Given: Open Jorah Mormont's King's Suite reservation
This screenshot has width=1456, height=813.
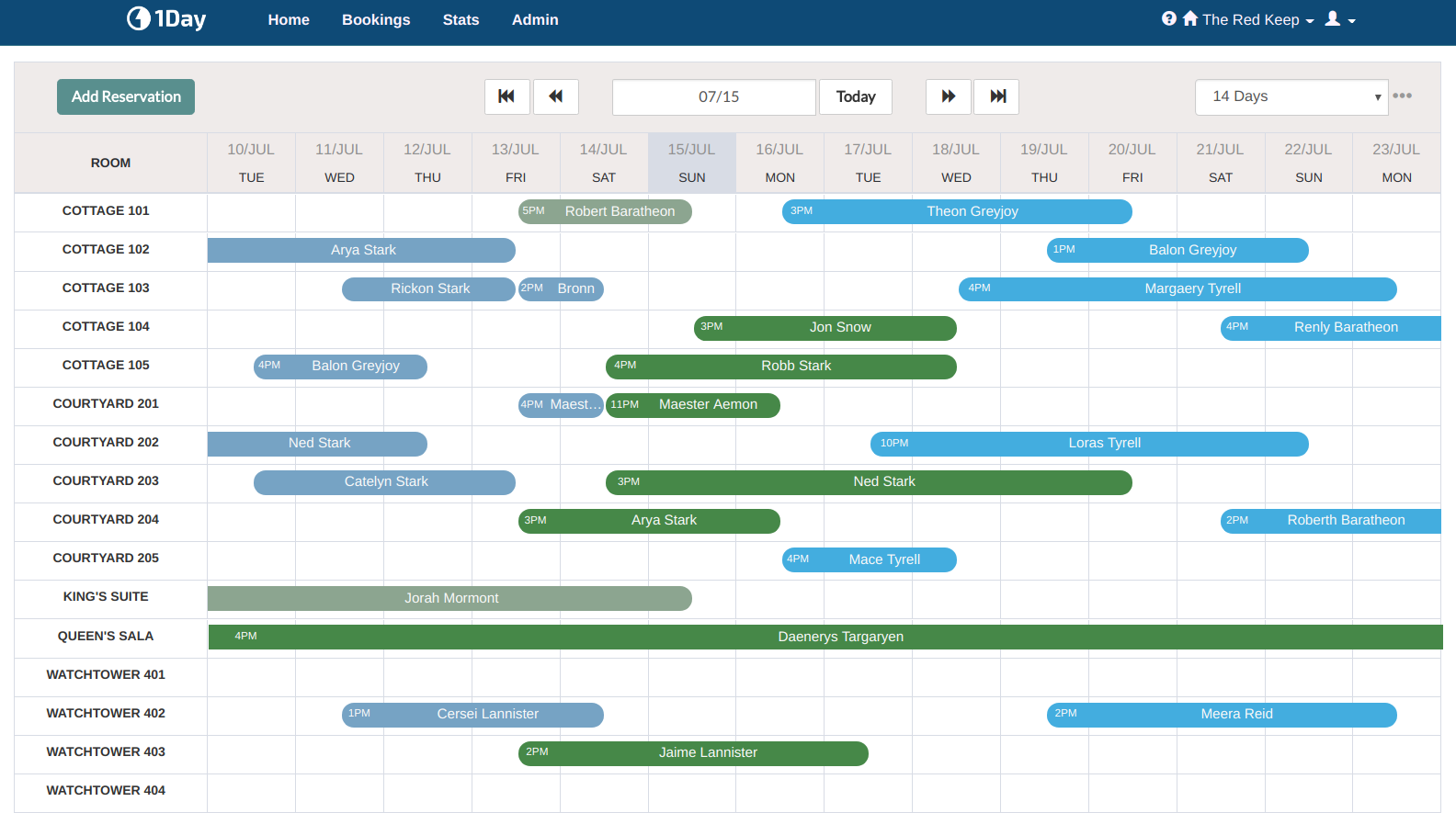Looking at the screenshot, I should click(x=450, y=598).
